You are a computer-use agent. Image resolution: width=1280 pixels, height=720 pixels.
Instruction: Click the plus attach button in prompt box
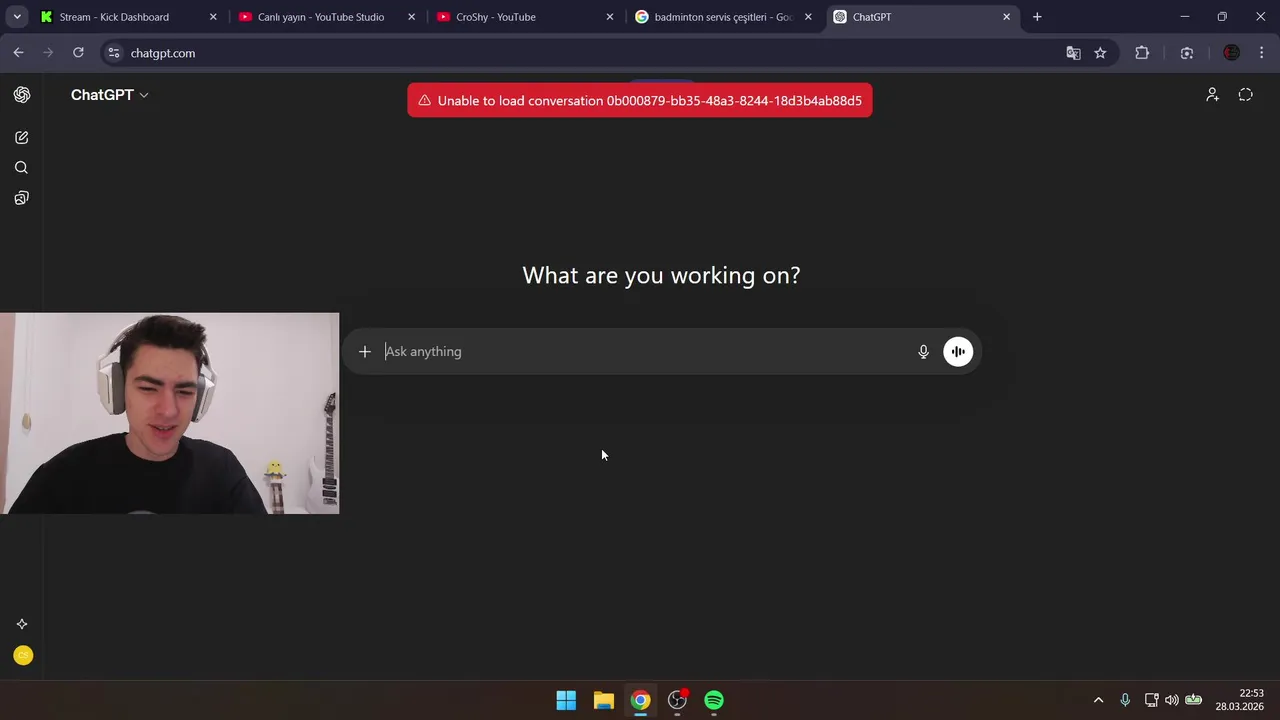365,351
